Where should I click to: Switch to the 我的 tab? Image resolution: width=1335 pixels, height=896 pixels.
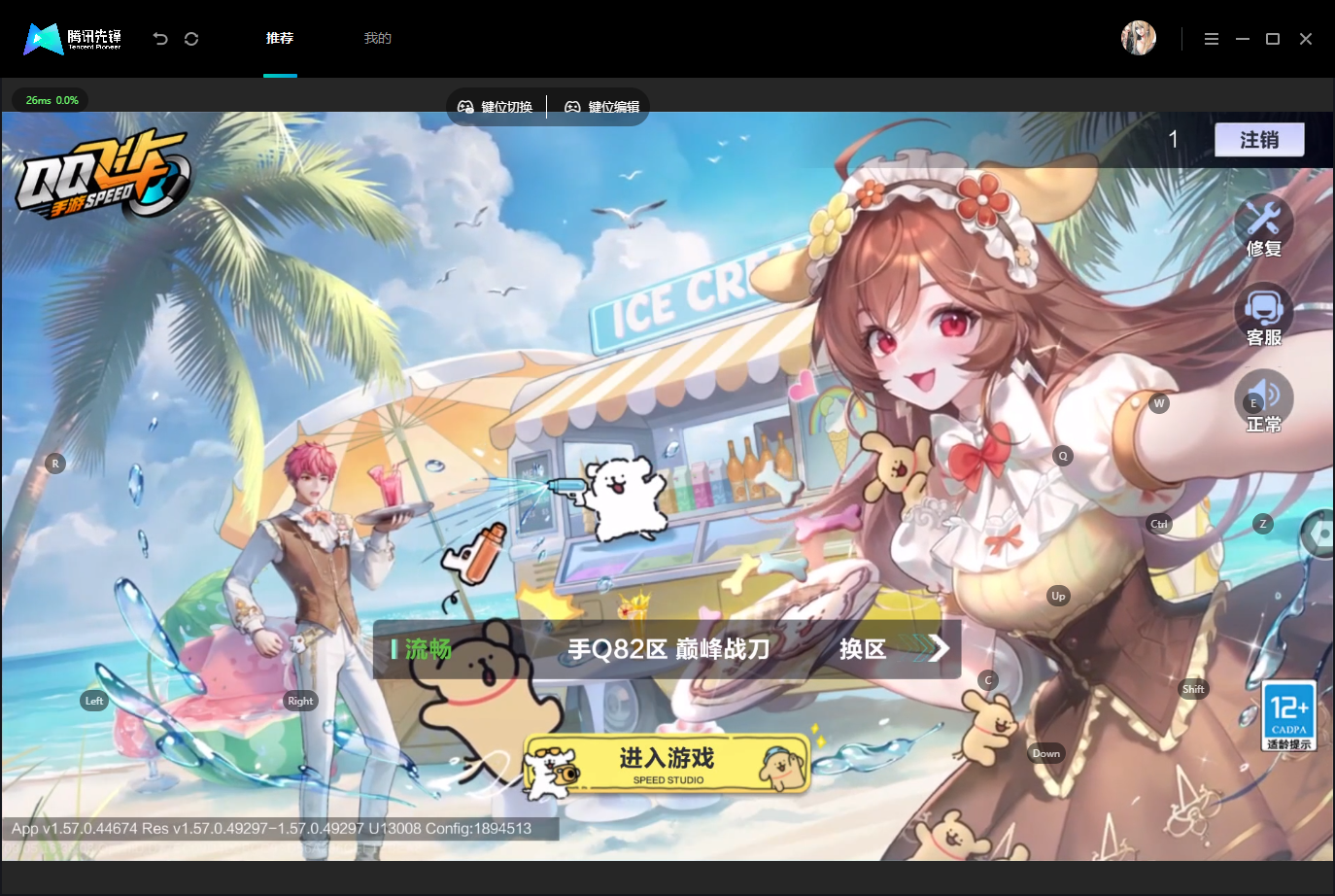(378, 38)
